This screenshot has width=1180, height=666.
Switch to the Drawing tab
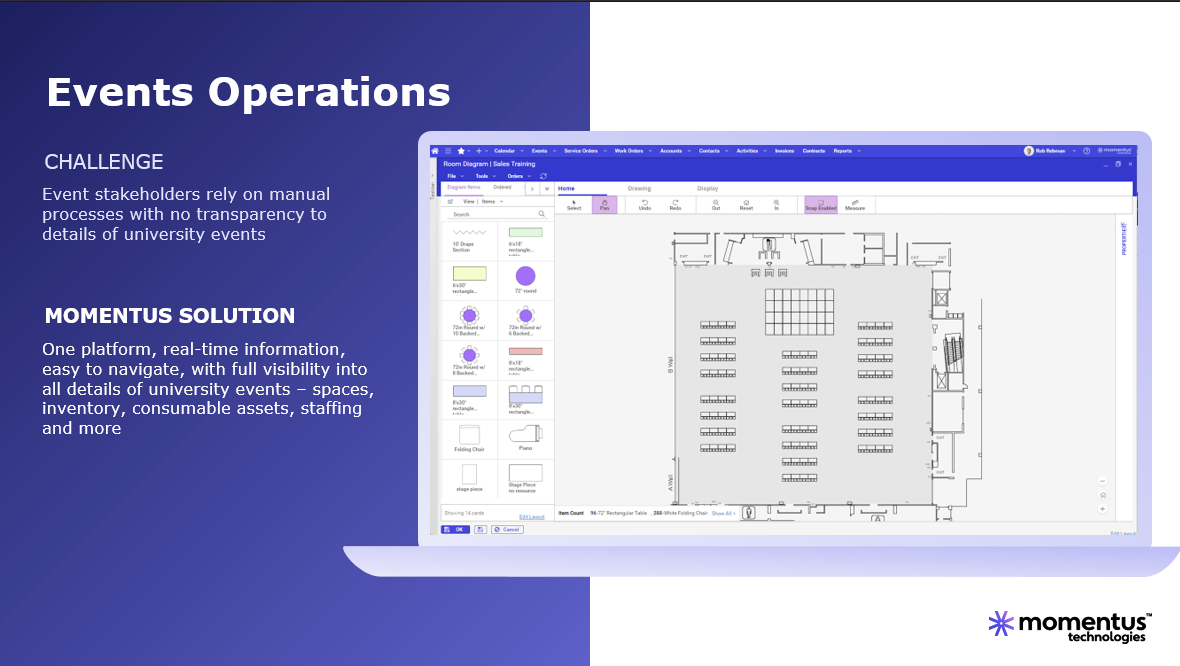point(639,188)
